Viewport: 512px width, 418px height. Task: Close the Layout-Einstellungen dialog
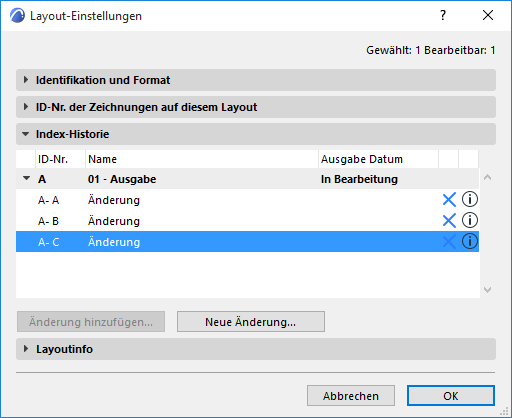coord(488,15)
